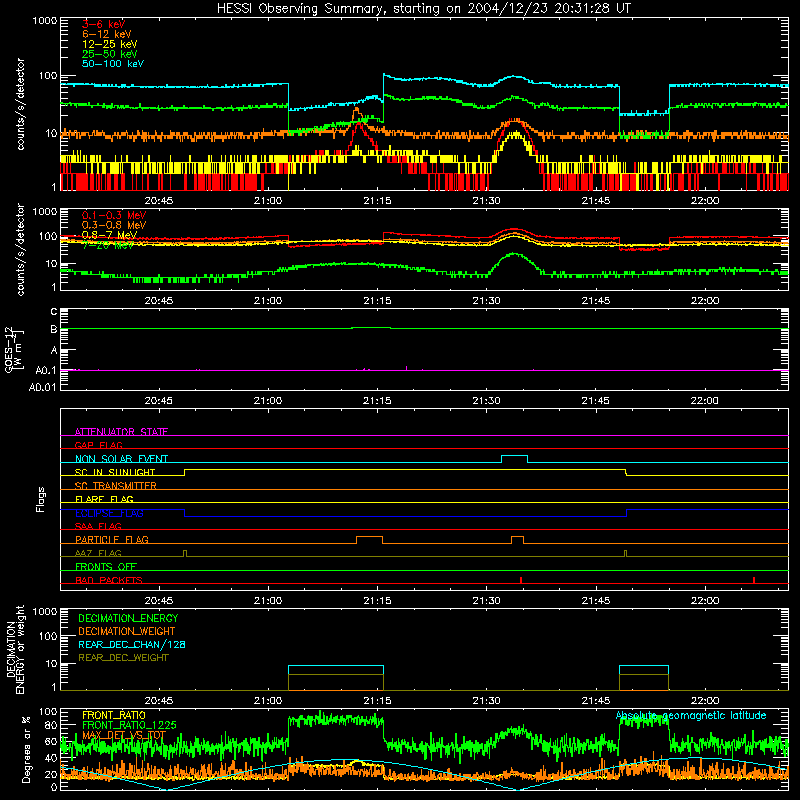Click the 0.1-0.3 MeV legend label

pos(114,215)
